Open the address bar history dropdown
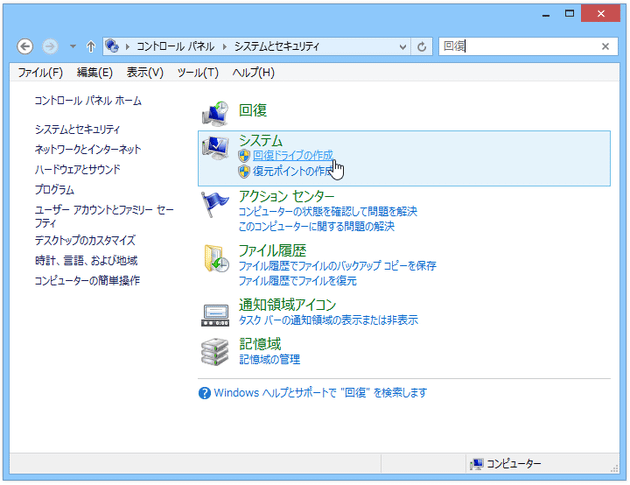The image size is (630, 485). click(x=403, y=47)
